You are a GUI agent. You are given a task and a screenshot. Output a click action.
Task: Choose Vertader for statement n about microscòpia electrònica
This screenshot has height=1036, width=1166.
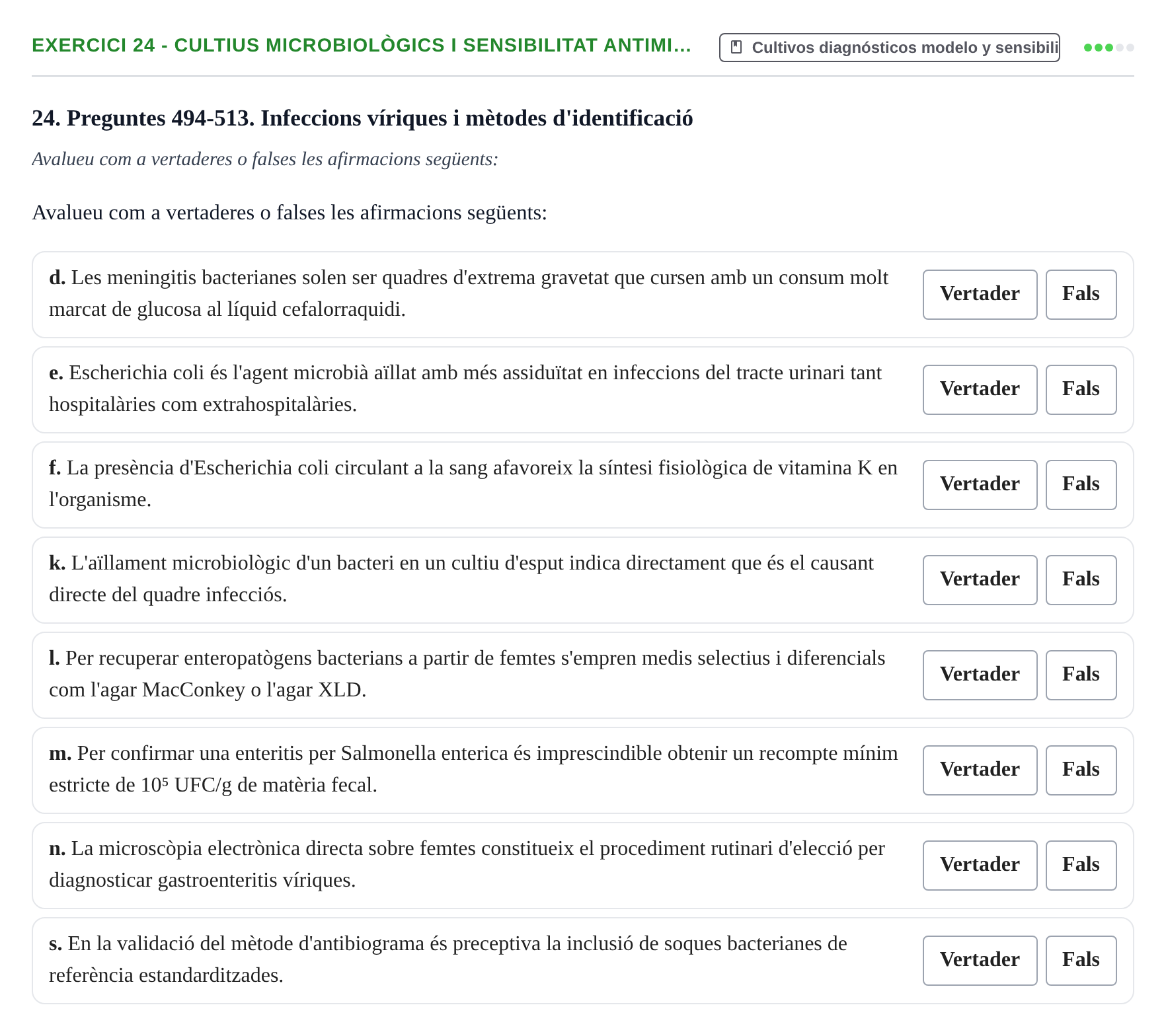click(980, 865)
